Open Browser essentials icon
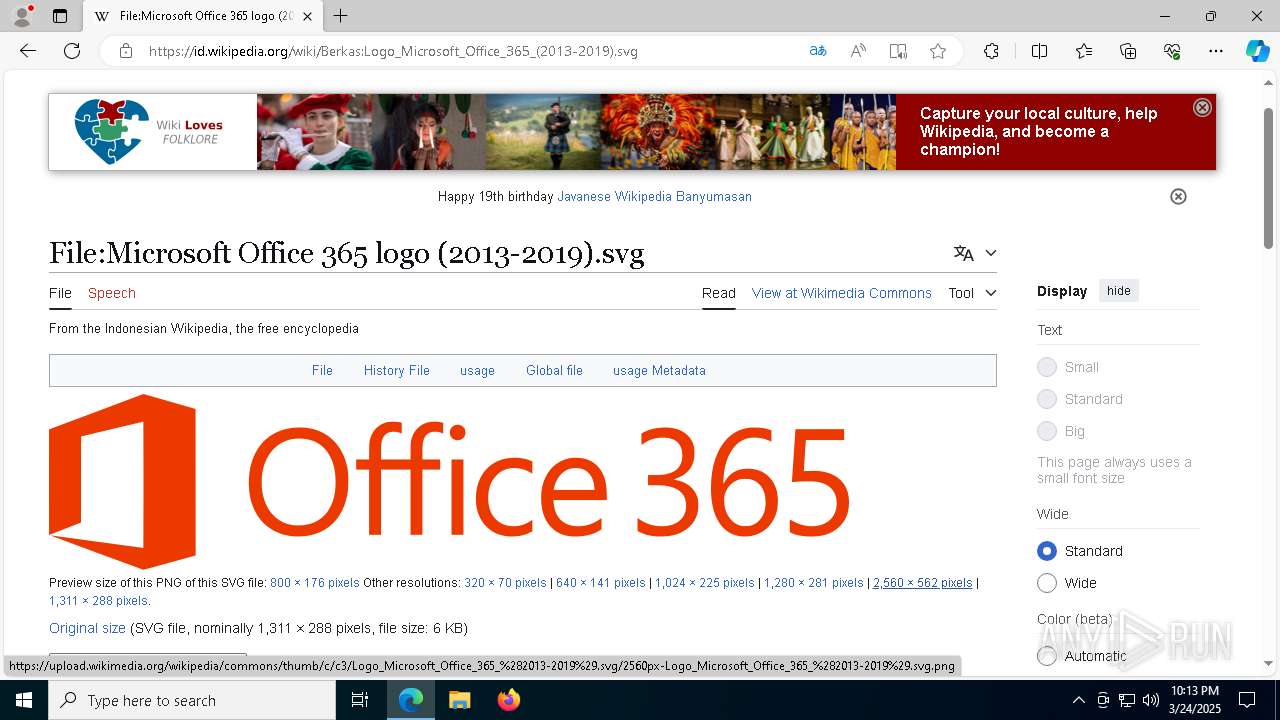Screen dimensions: 1280x720 (x=1172, y=51)
